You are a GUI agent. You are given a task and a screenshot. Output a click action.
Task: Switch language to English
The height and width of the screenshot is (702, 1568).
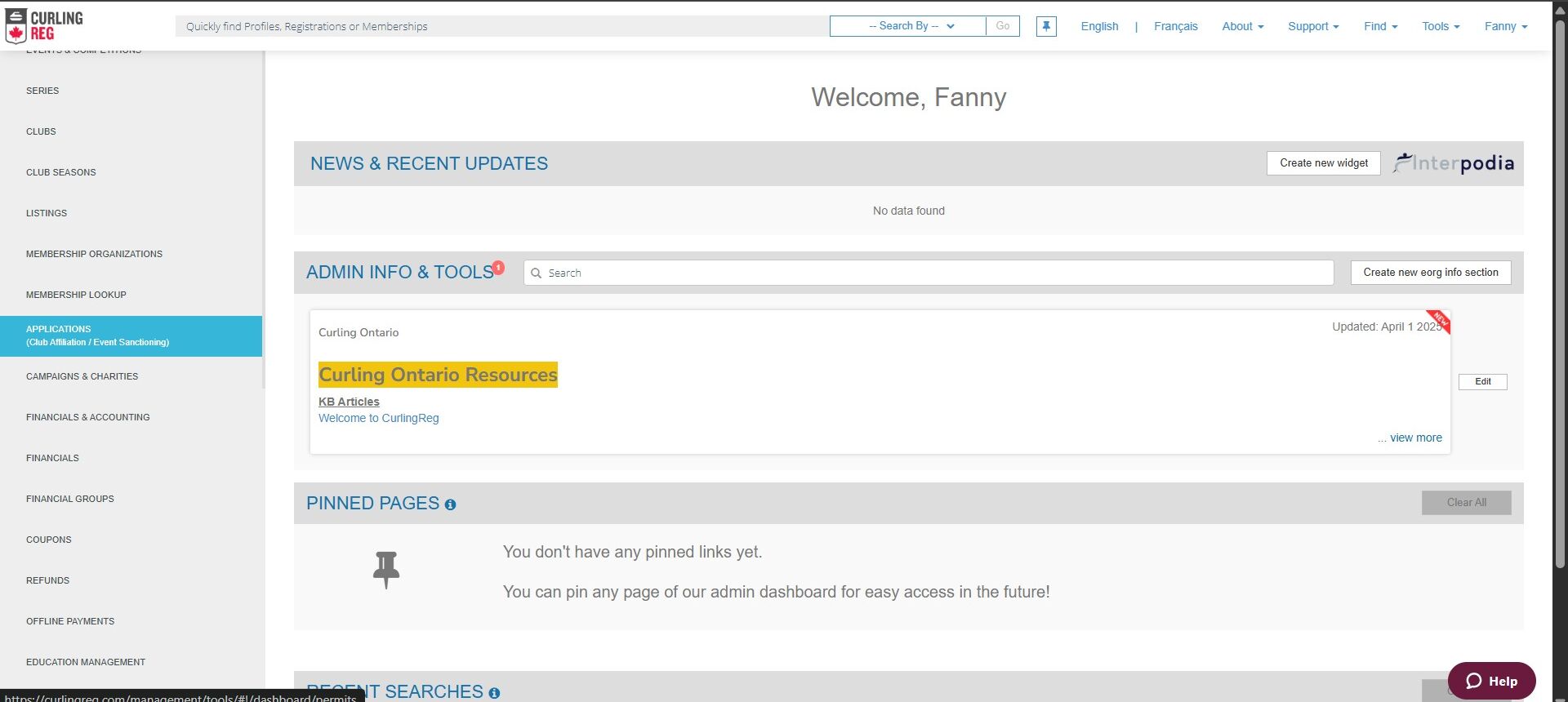tap(1099, 26)
